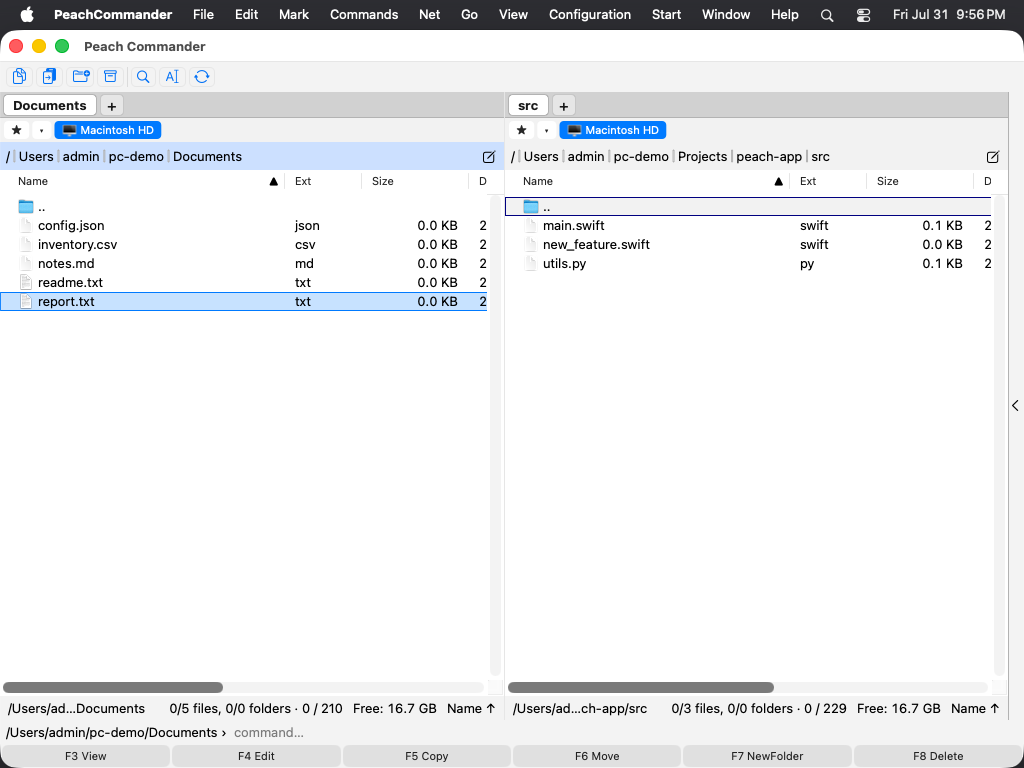
Task: Click peach-app in right panel path
Action: 769,157
